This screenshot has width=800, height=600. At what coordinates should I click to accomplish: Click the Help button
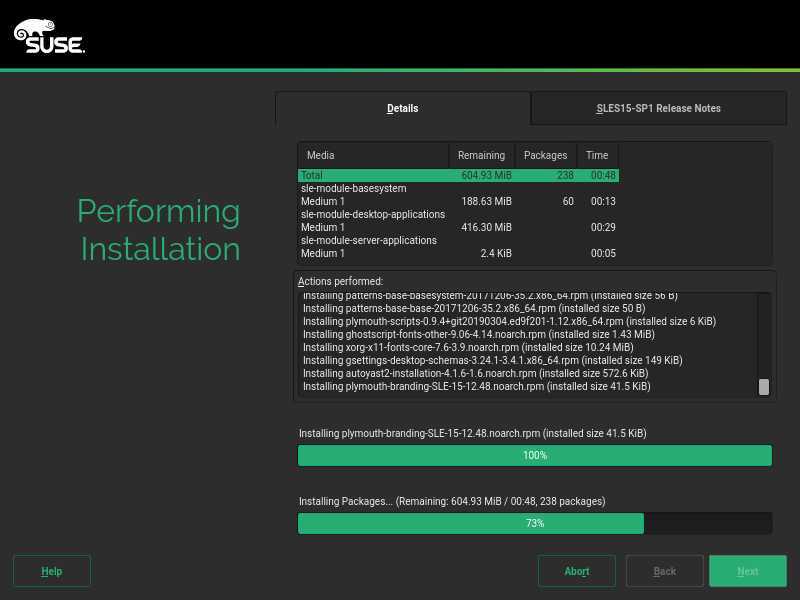click(x=52, y=571)
